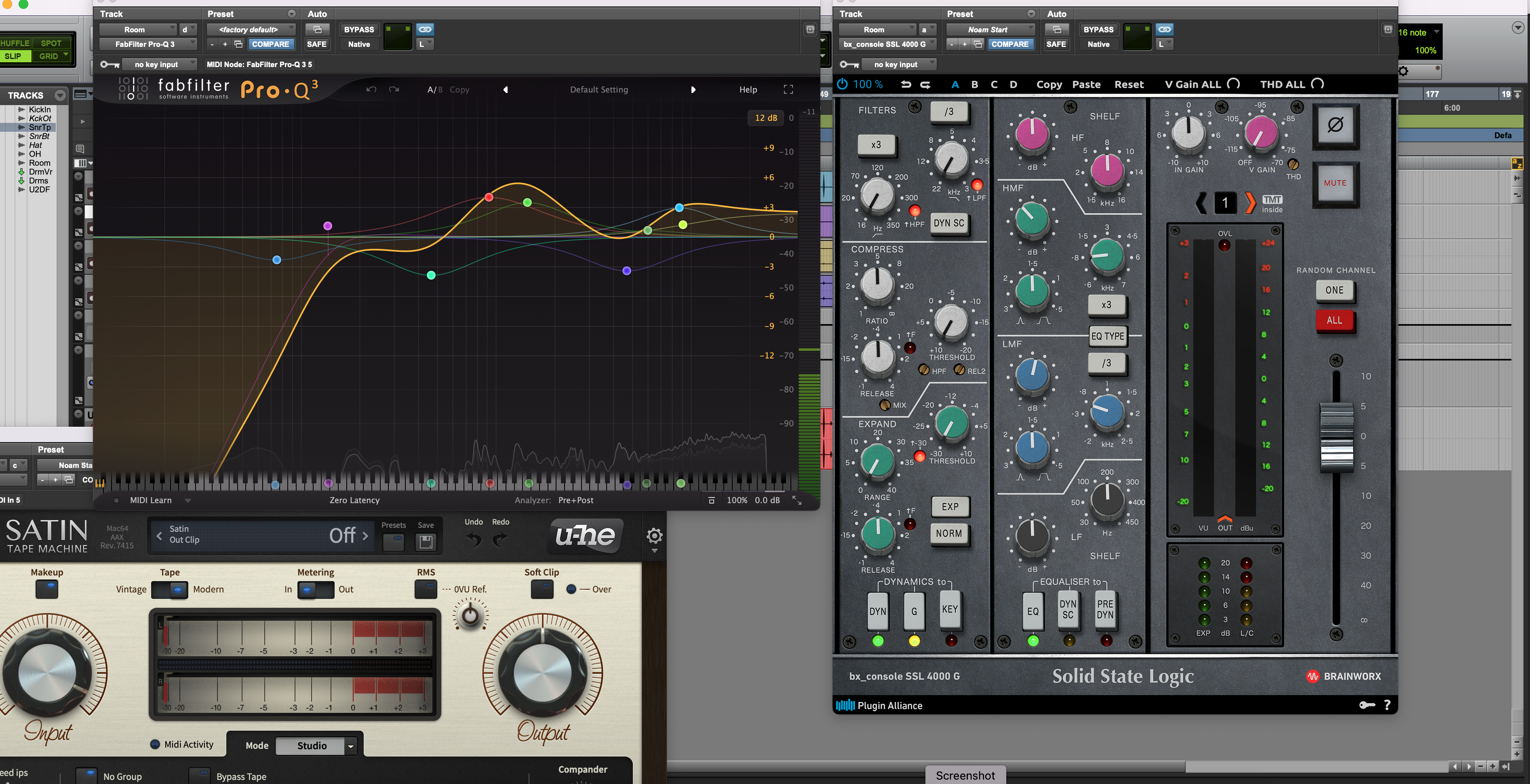This screenshot has height=784, width=1530.
Task: Click bx_console Paste button
Action: [1086, 84]
